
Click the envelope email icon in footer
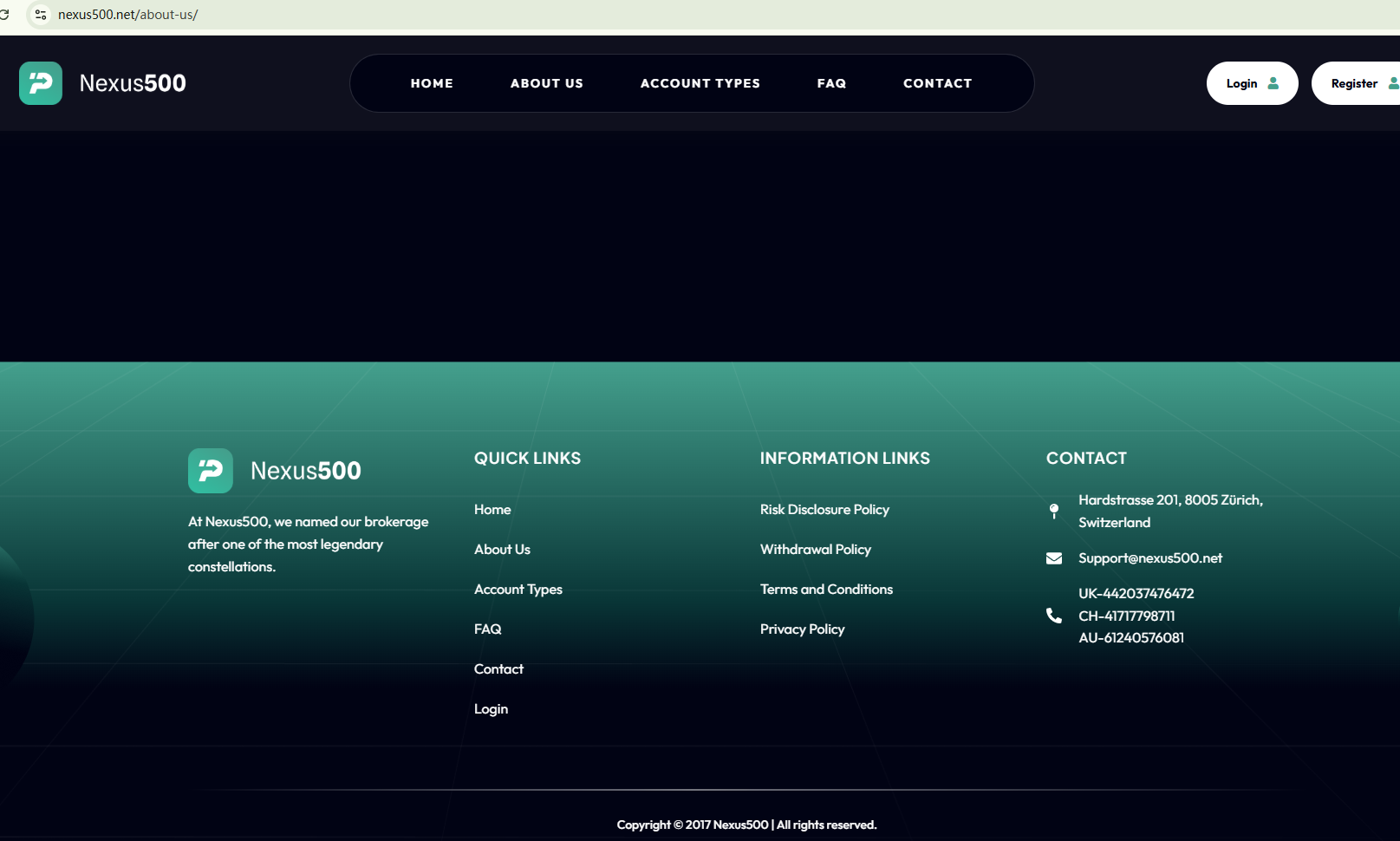(x=1054, y=558)
